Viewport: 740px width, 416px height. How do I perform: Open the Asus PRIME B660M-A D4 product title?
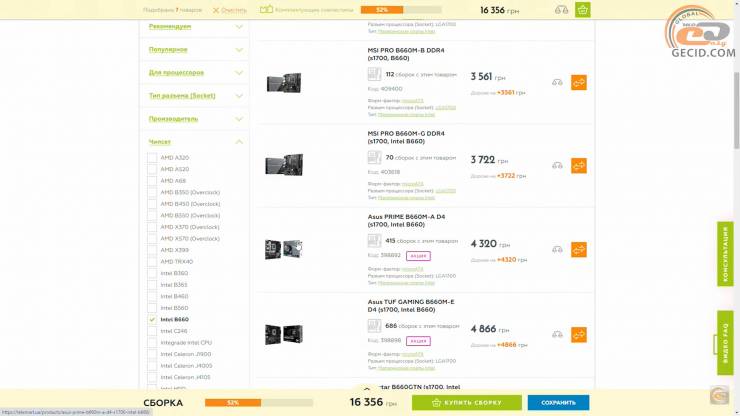click(x=406, y=221)
